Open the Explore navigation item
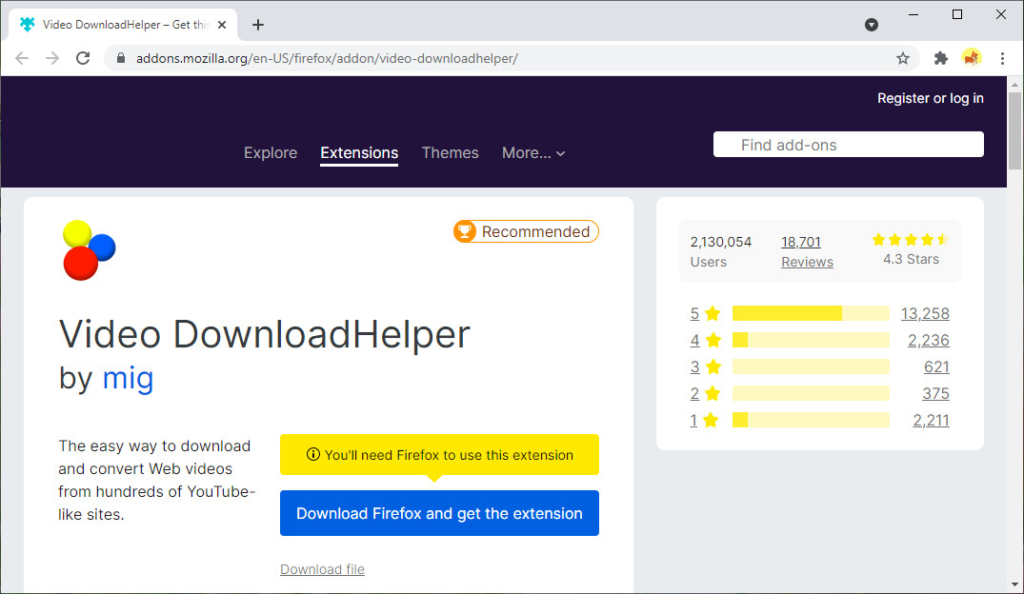Image resolution: width=1024 pixels, height=594 pixels. pos(270,153)
